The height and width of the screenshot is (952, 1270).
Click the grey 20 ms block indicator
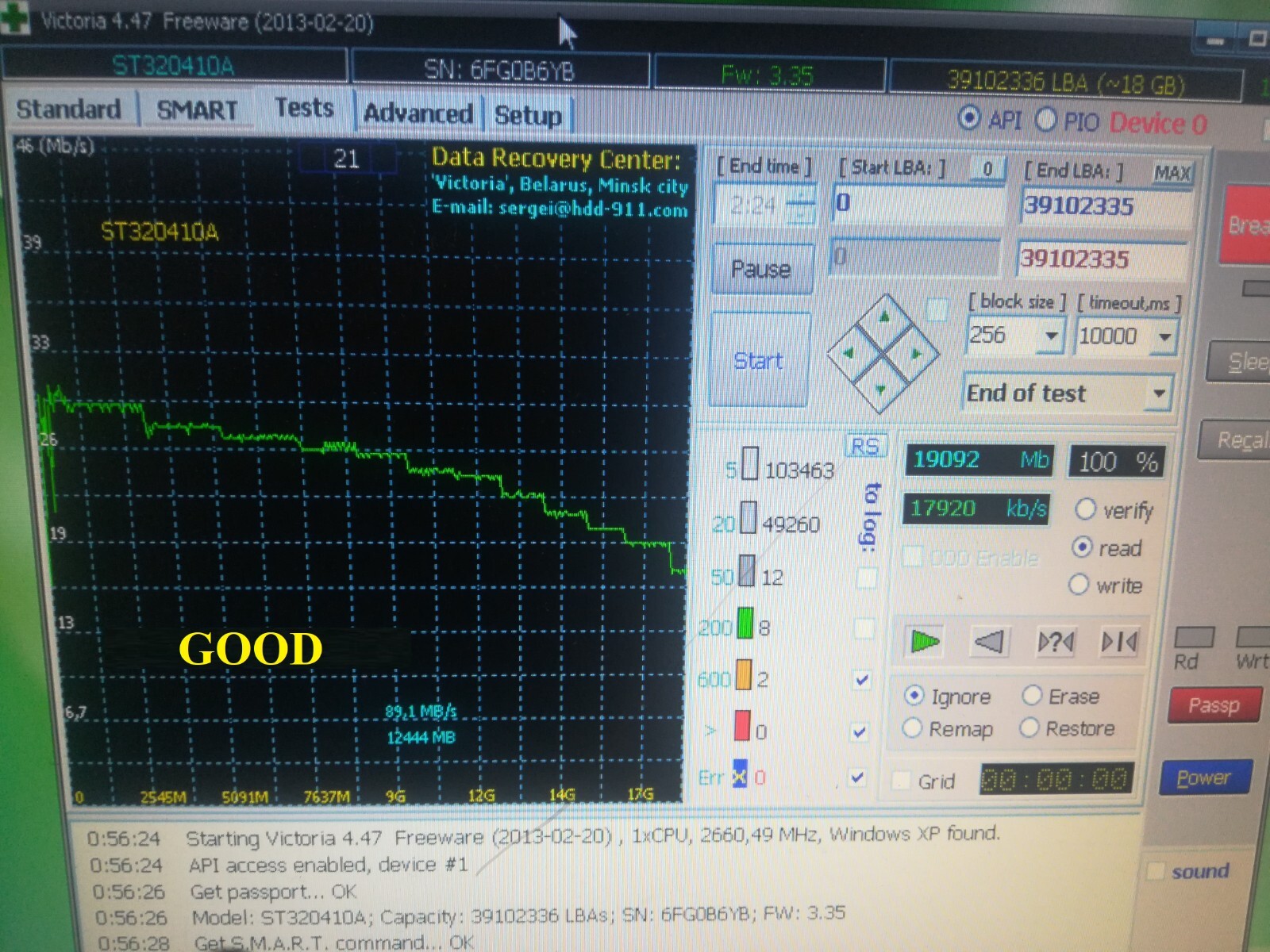click(749, 517)
